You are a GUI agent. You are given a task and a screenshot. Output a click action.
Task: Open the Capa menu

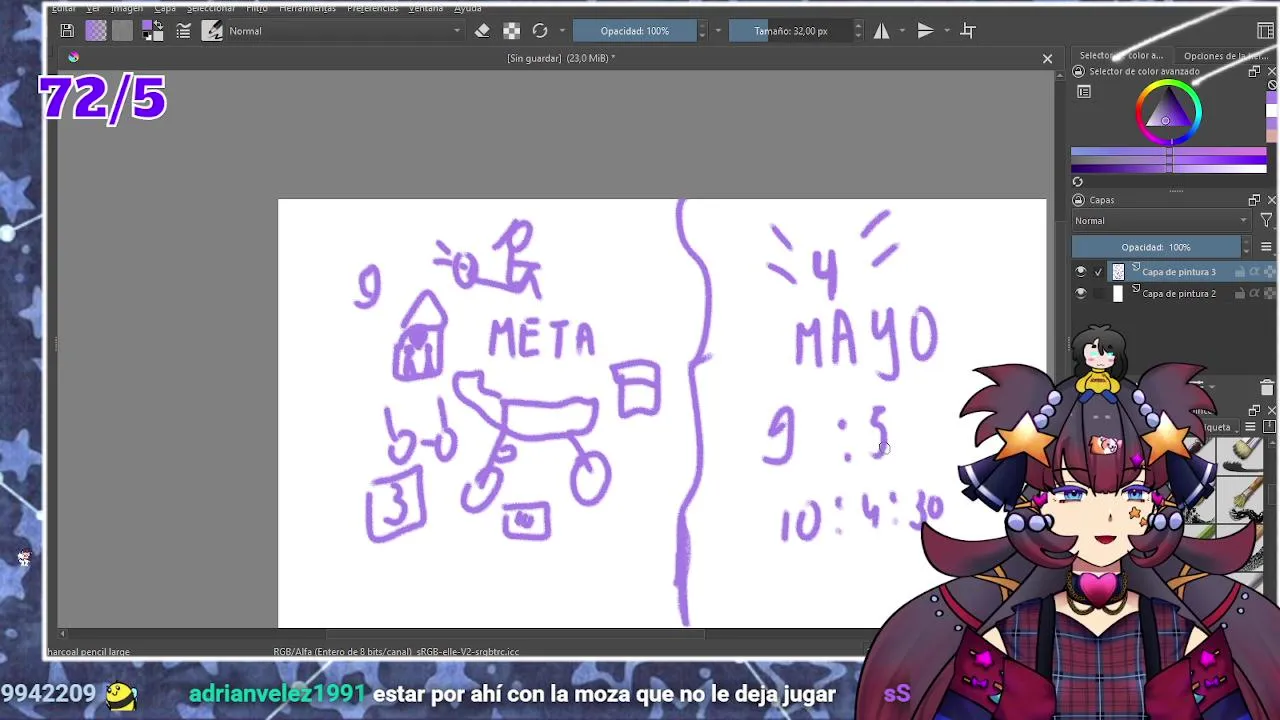[165, 8]
